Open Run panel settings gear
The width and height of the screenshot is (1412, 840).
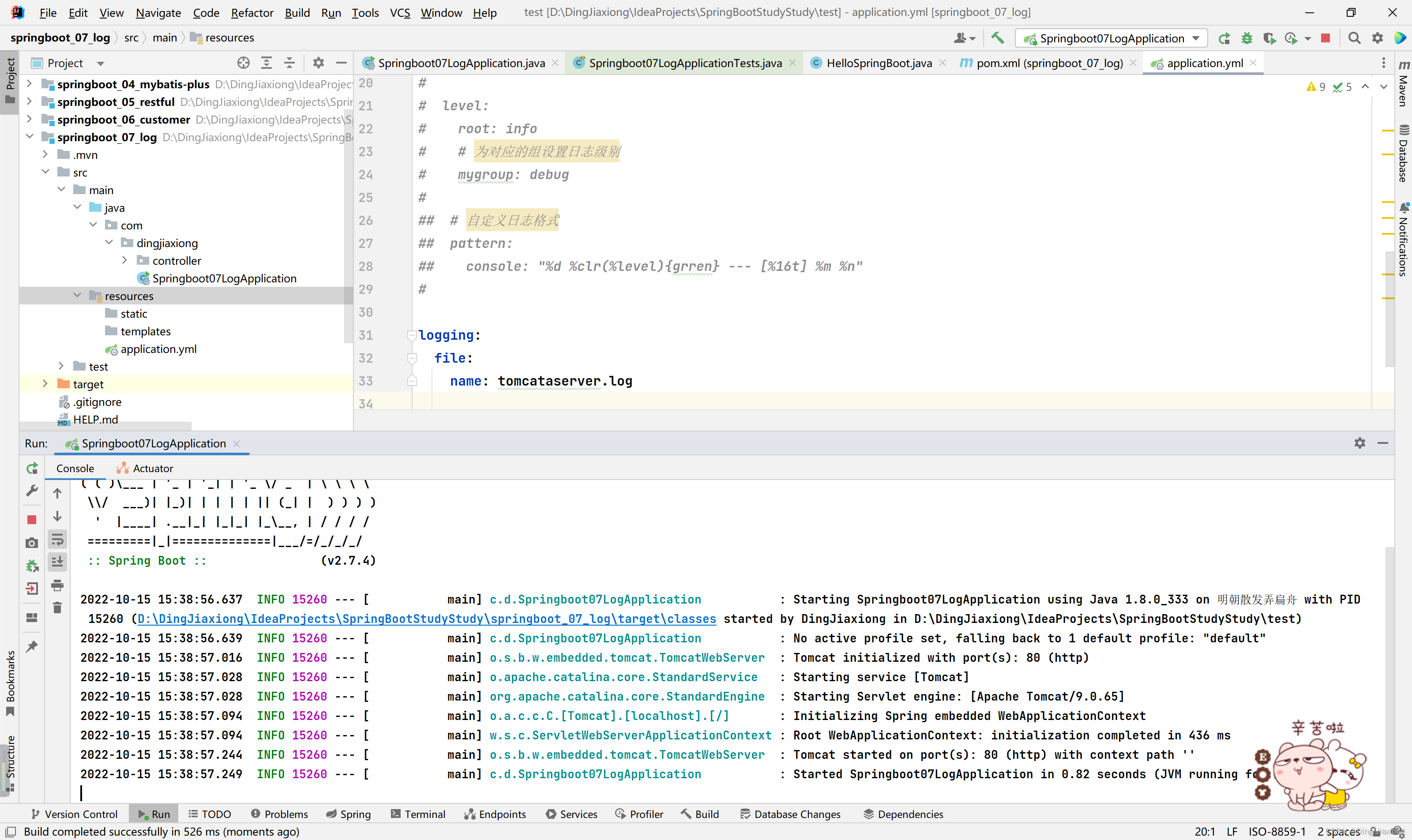point(1360,443)
